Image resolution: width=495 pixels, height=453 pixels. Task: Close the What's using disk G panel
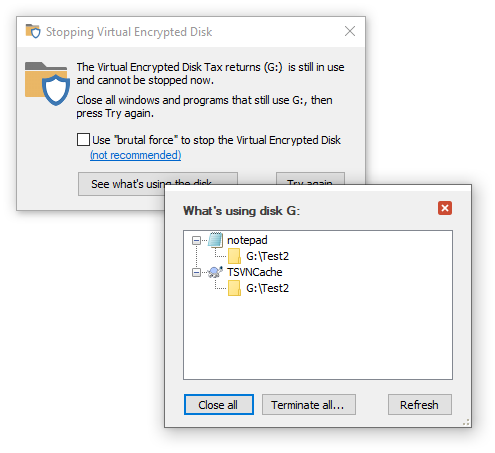coord(445,208)
